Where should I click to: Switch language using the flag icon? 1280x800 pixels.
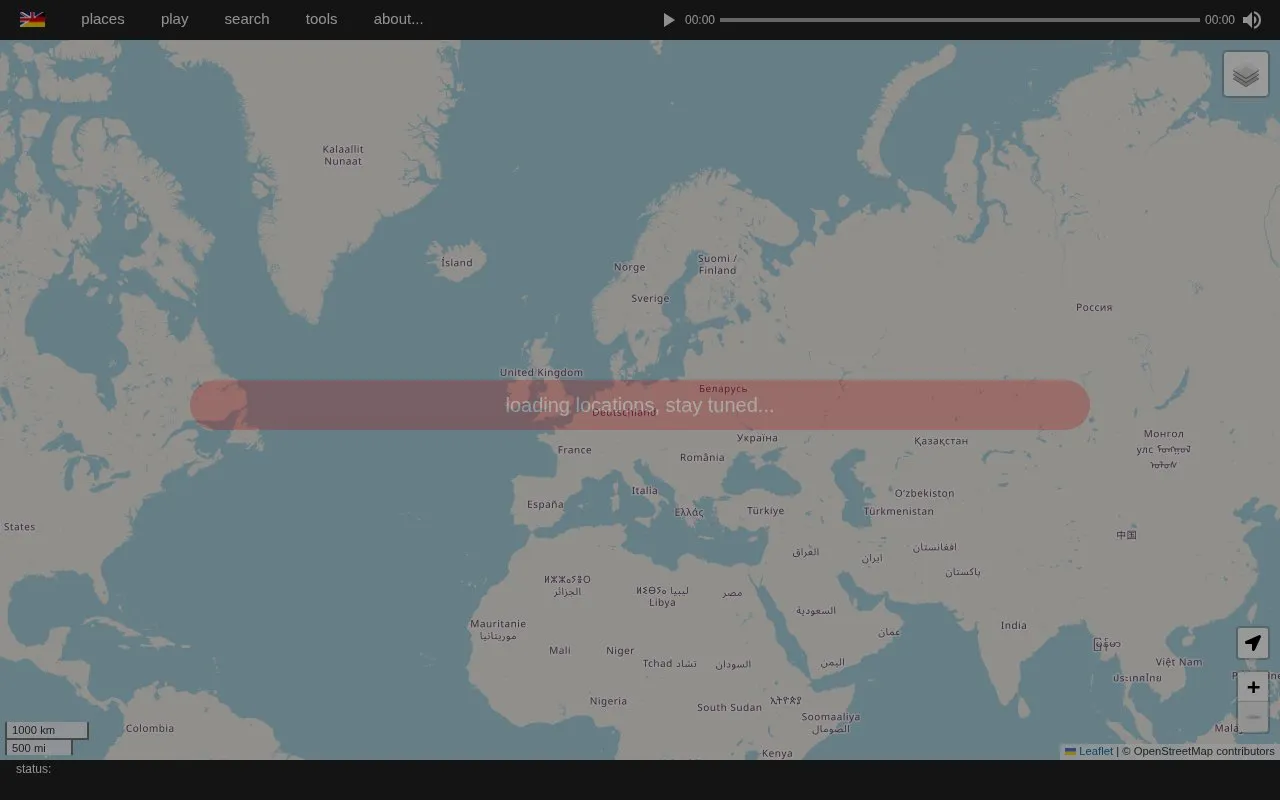click(x=32, y=19)
